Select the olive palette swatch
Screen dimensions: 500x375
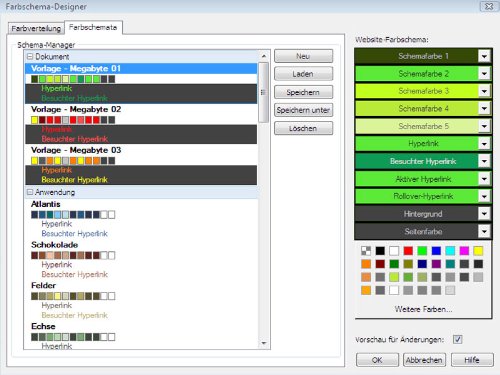(x=408, y=264)
